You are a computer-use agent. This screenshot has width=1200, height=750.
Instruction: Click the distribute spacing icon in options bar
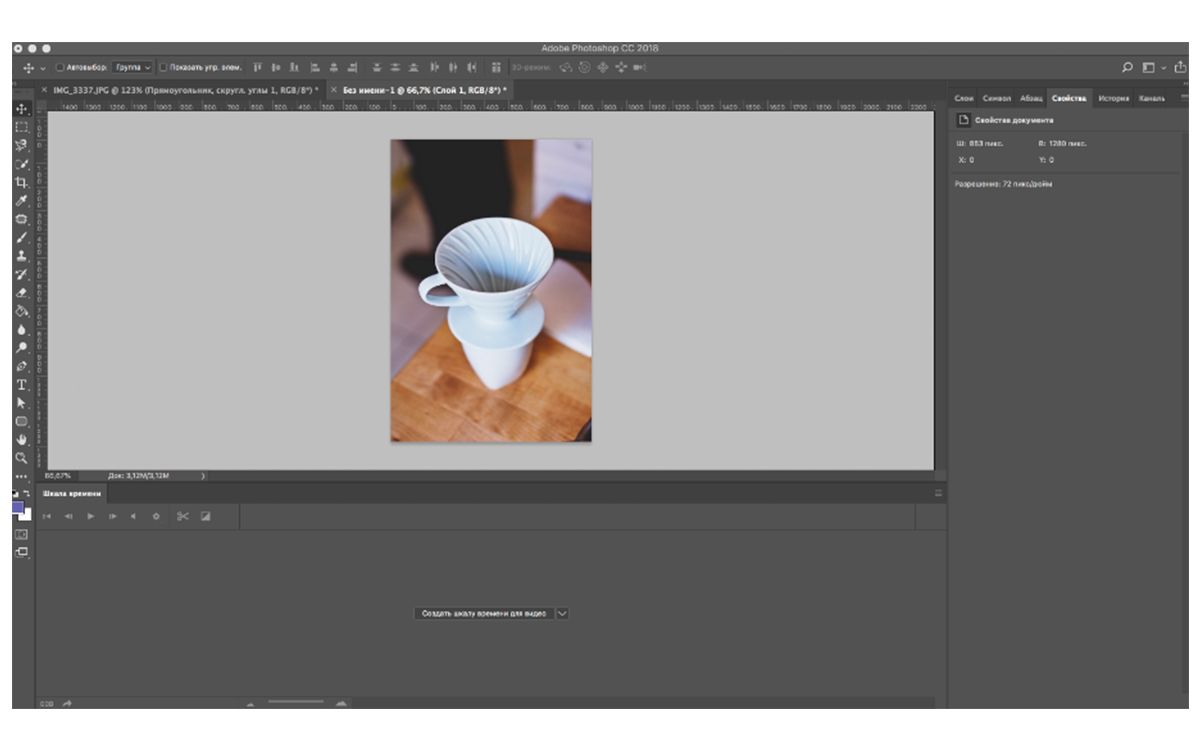(496, 67)
